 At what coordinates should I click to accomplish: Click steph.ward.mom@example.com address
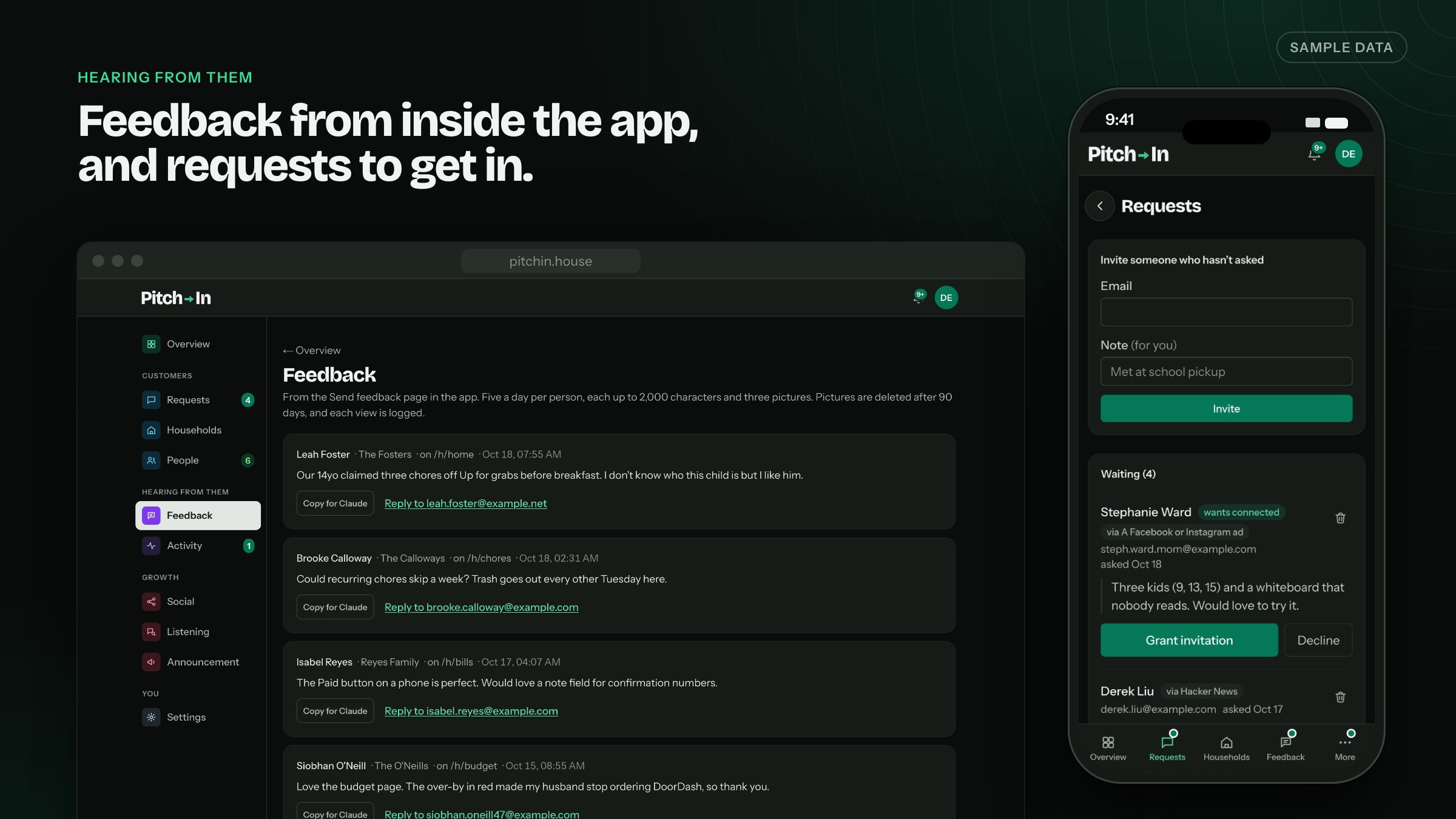coord(1178,549)
